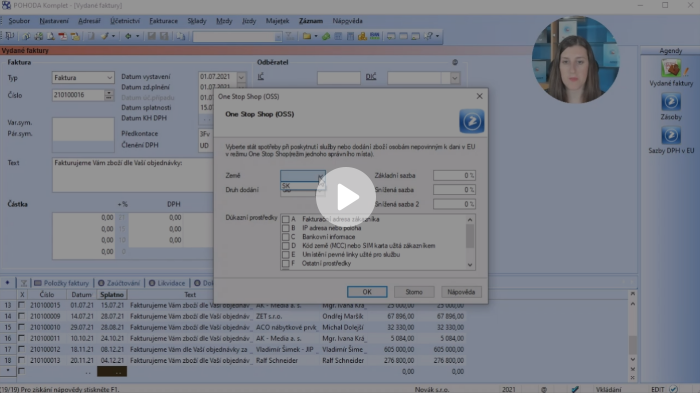Play the video overlay
The width and height of the screenshot is (700, 393).
click(x=346, y=197)
